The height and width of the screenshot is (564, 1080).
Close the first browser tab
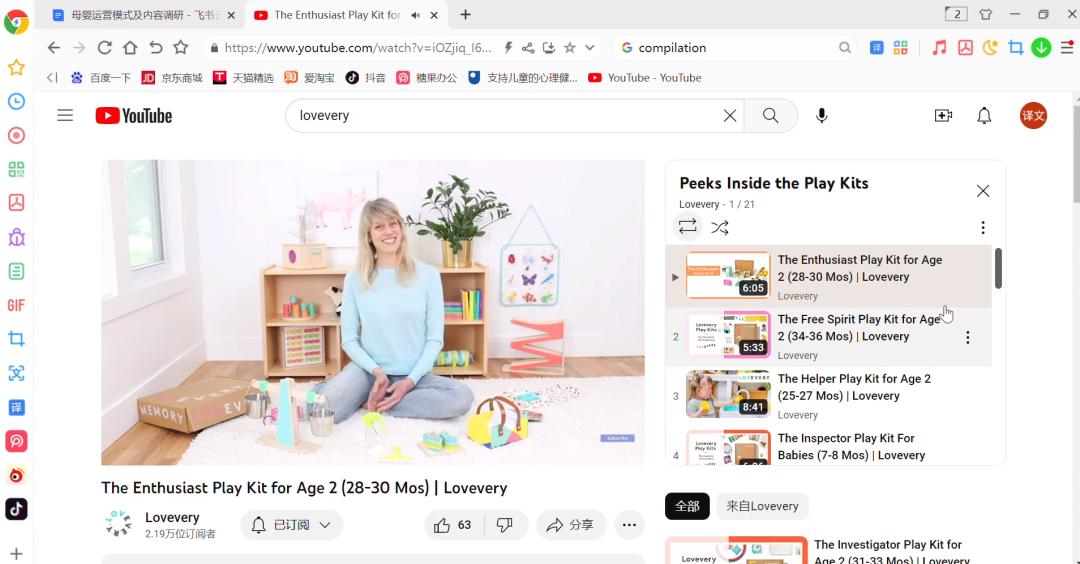pyautogui.click(x=231, y=15)
